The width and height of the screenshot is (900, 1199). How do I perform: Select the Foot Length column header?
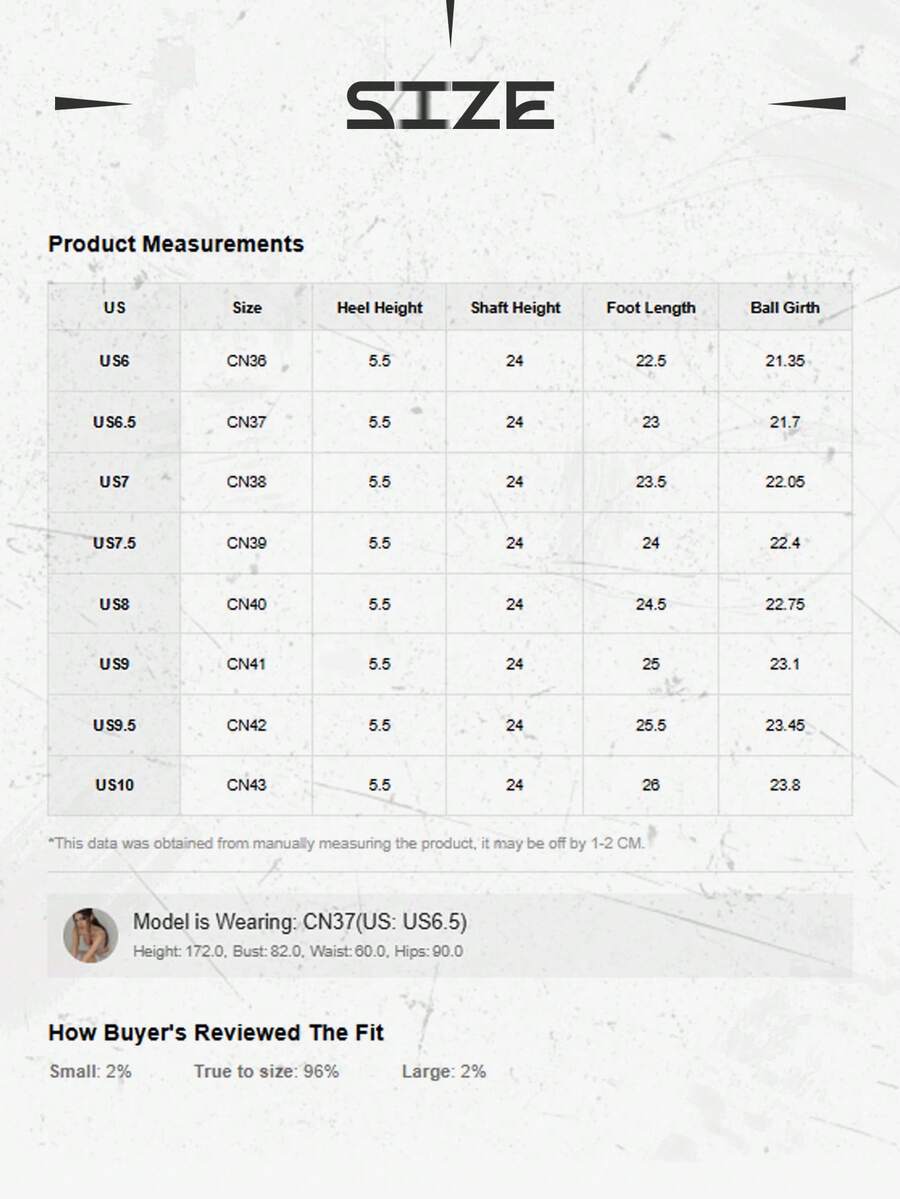coord(650,308)
